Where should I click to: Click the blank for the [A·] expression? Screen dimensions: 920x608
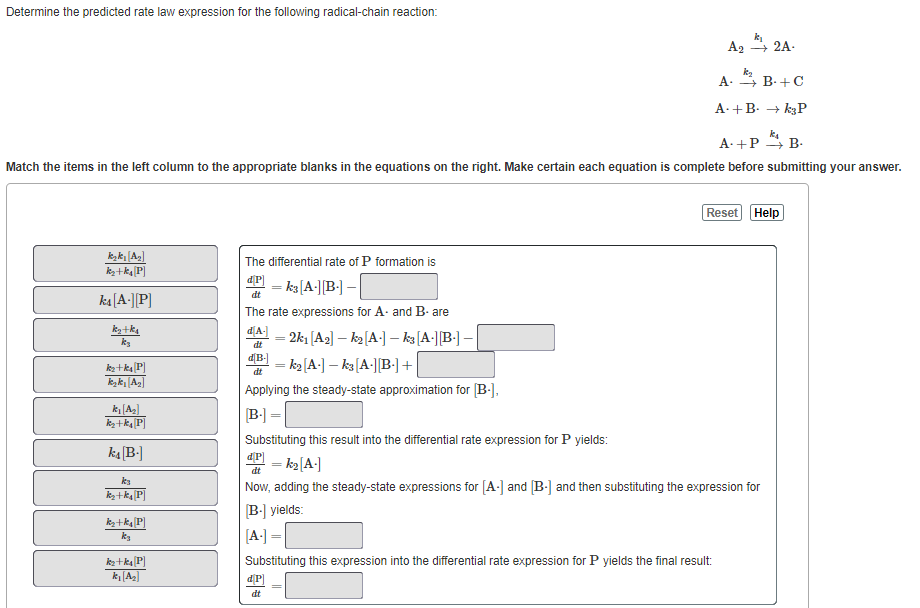point(324,534)
